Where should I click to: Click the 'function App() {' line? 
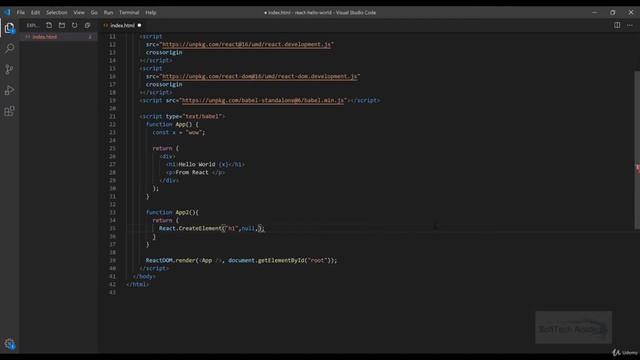[172, 124]
